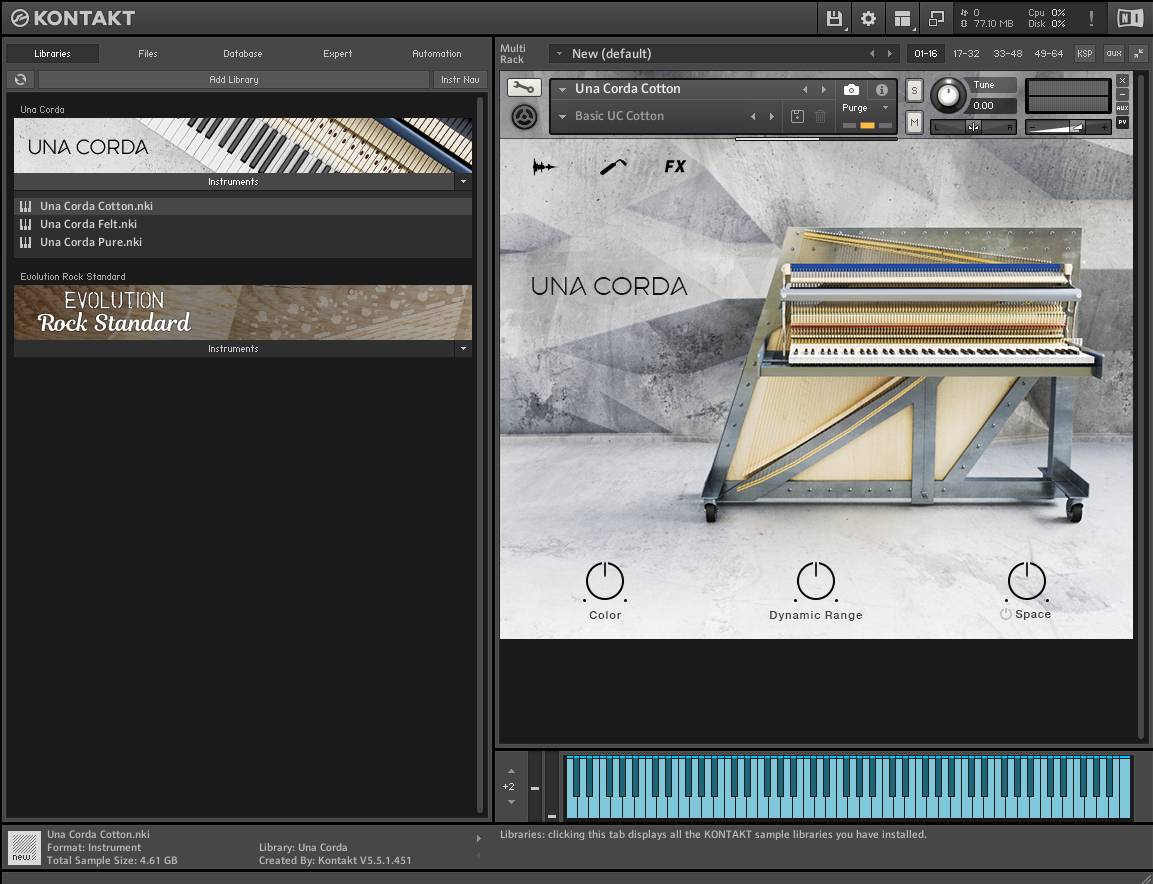Select Una Corda Cotton.nki

[243, 206]
